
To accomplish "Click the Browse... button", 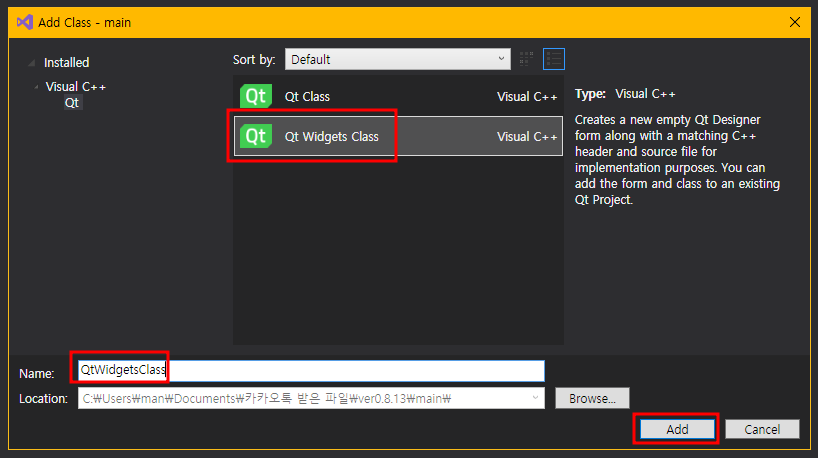I will coord(592,398).
